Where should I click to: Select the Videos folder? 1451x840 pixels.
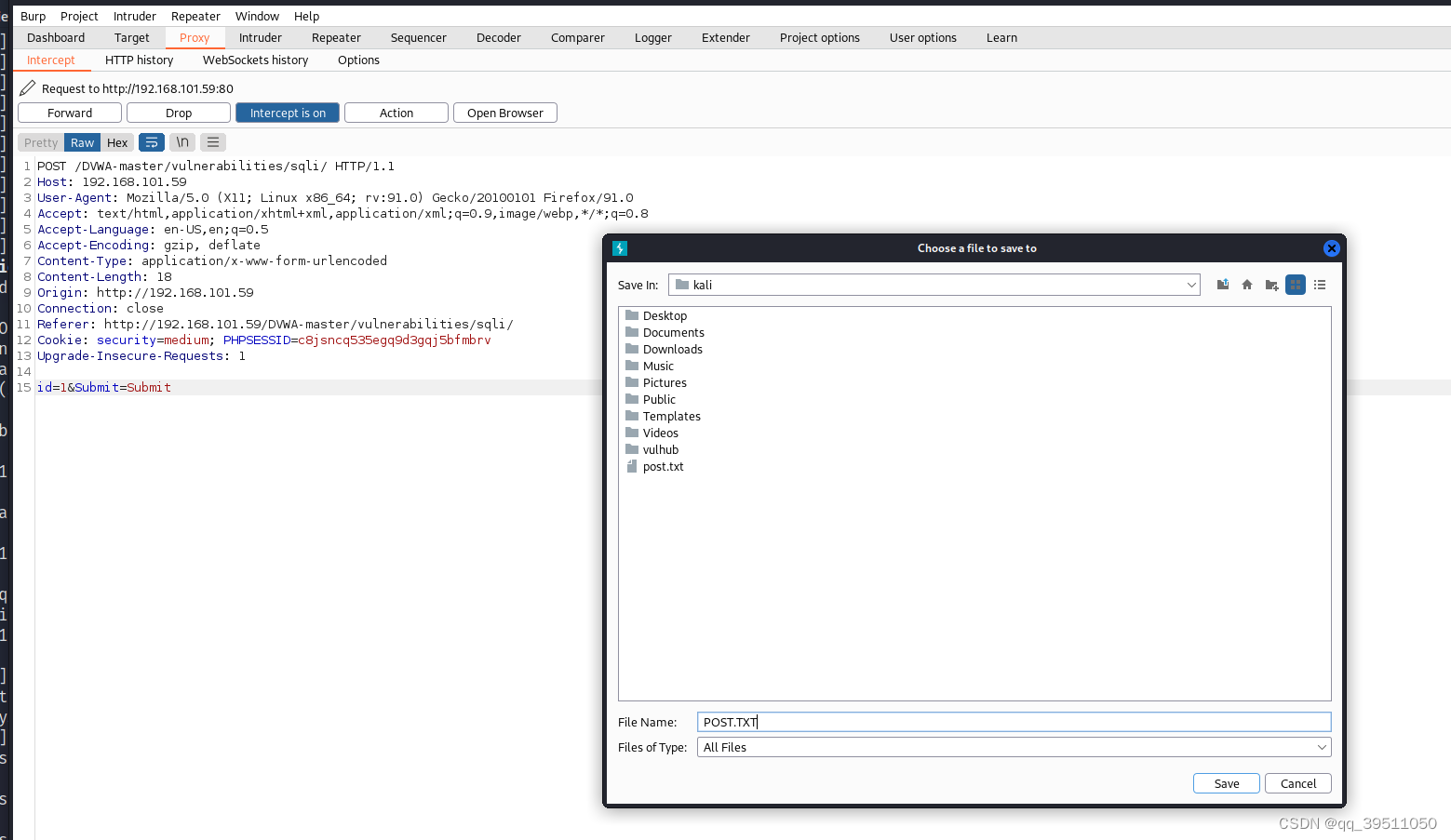point(651,433)
